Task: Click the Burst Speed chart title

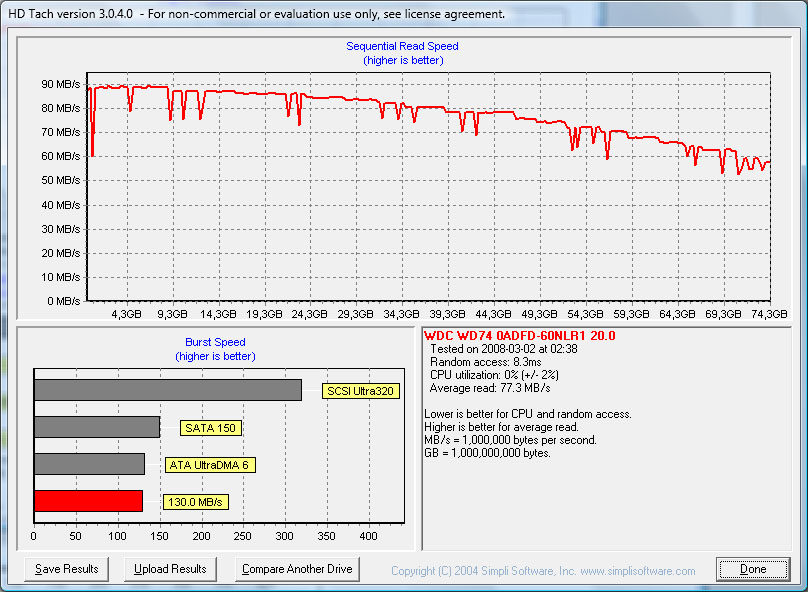Action: 215,342
